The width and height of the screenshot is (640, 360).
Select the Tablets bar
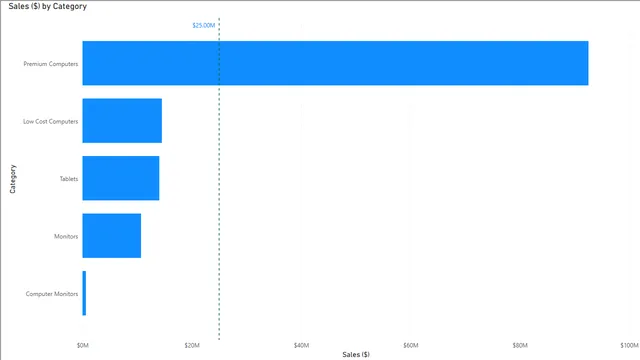(x=121, y=178)
